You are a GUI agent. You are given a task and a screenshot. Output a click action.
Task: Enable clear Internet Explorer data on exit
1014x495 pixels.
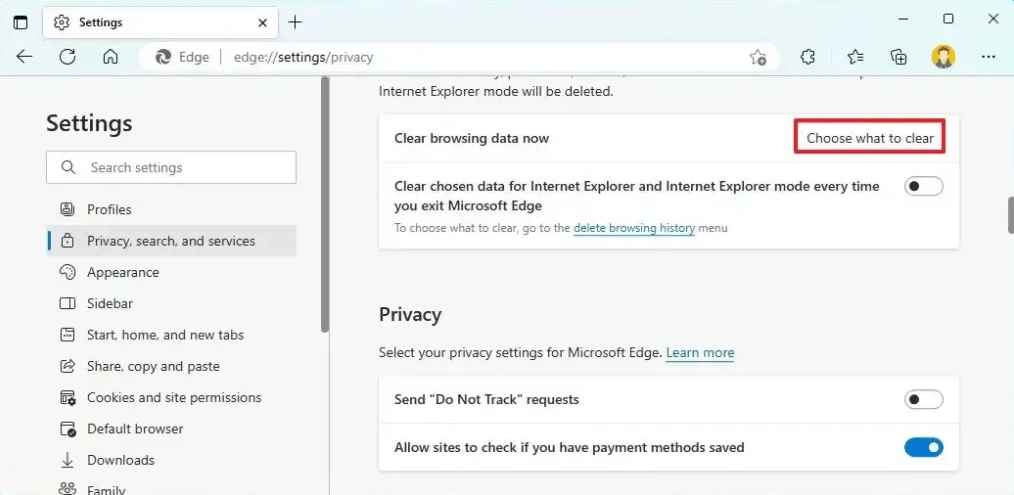[923, 186]
